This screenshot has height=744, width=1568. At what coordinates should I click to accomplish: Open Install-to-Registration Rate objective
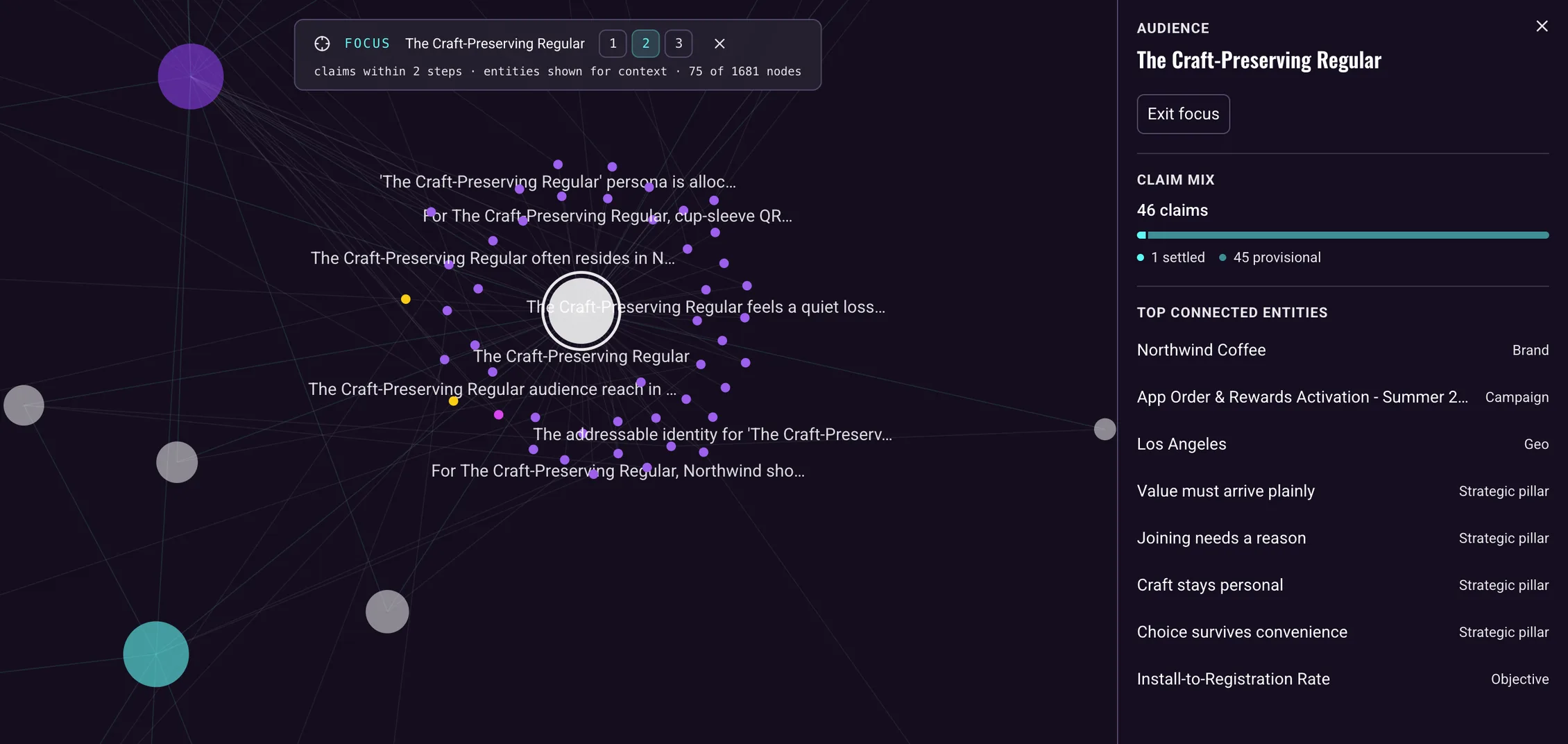pos(1343,679)
